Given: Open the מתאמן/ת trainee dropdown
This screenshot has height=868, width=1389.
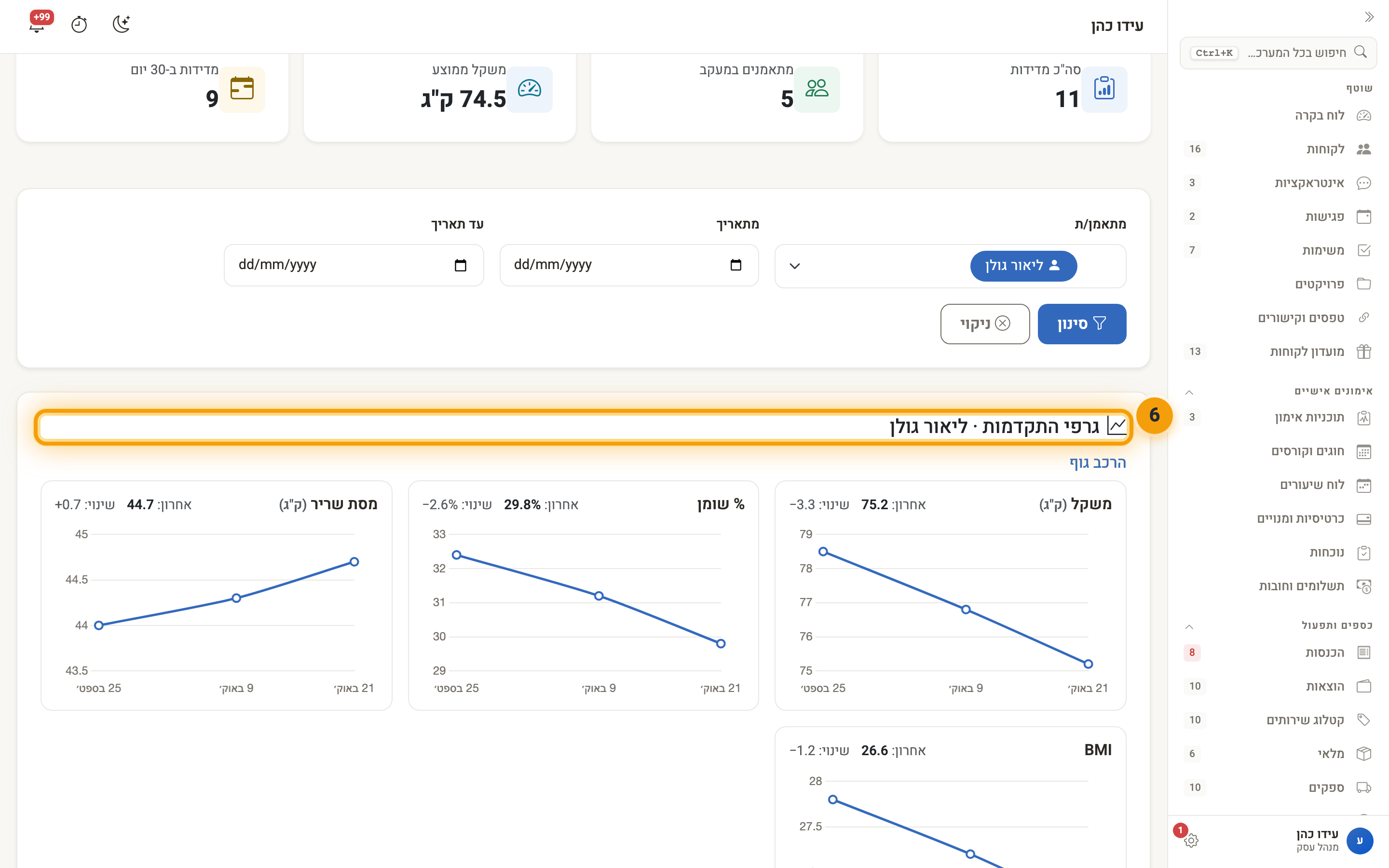Looking at the screenshot, I should 950,266.
